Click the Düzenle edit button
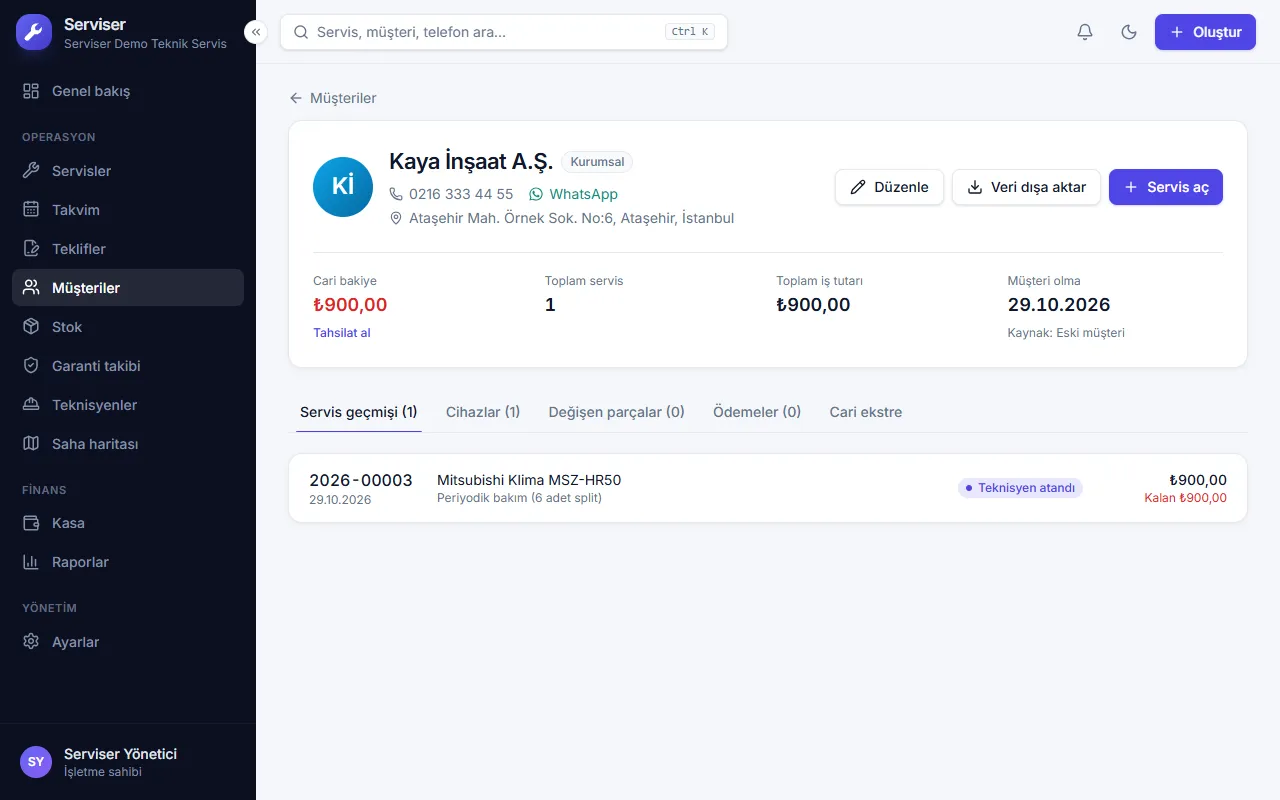This screenshot has height=800, width=1280. 889,187
